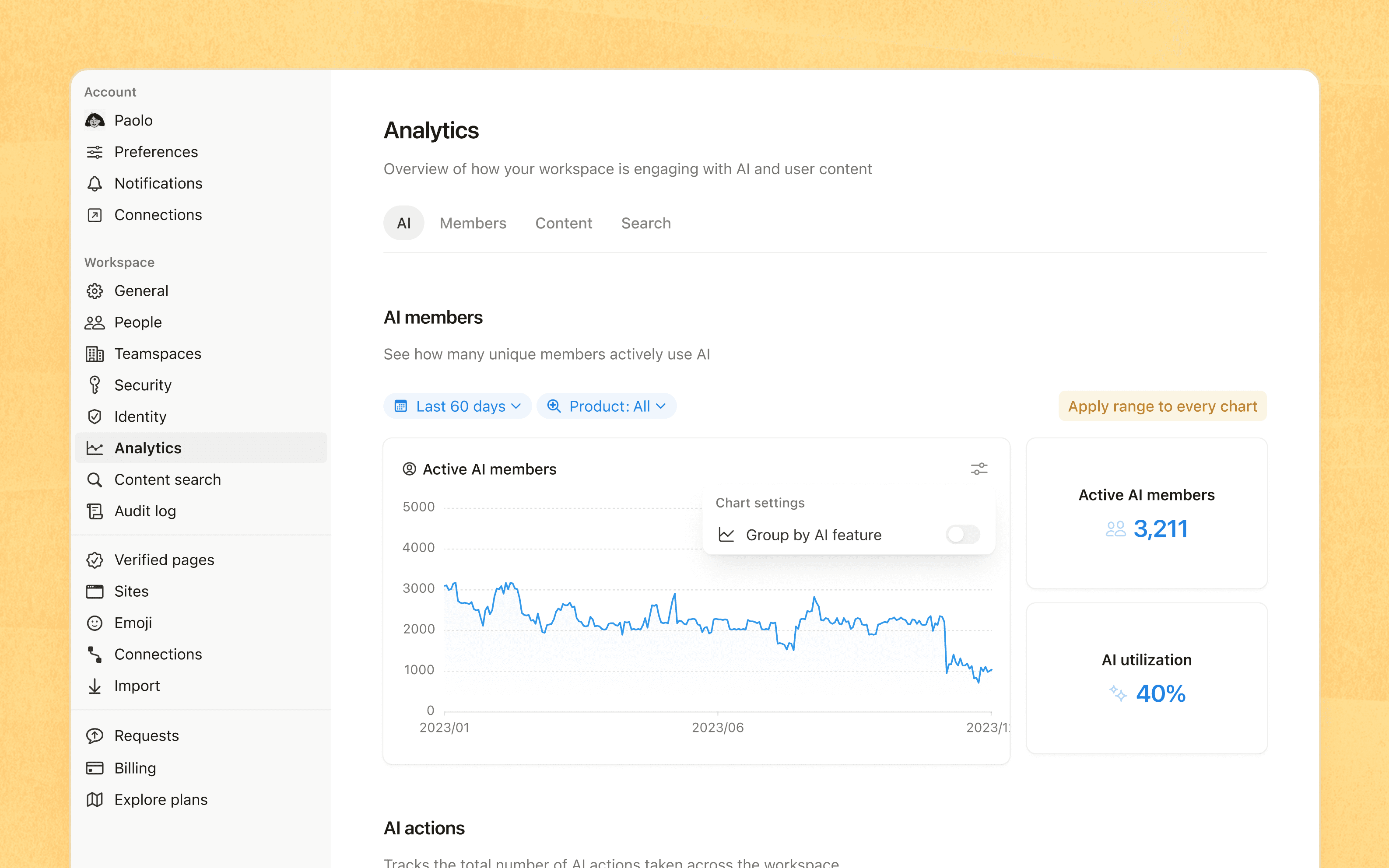Open the Search analytics tab
Image resolution: width=1389 pixels, height=868 pixels.
(x=645, y=223)
